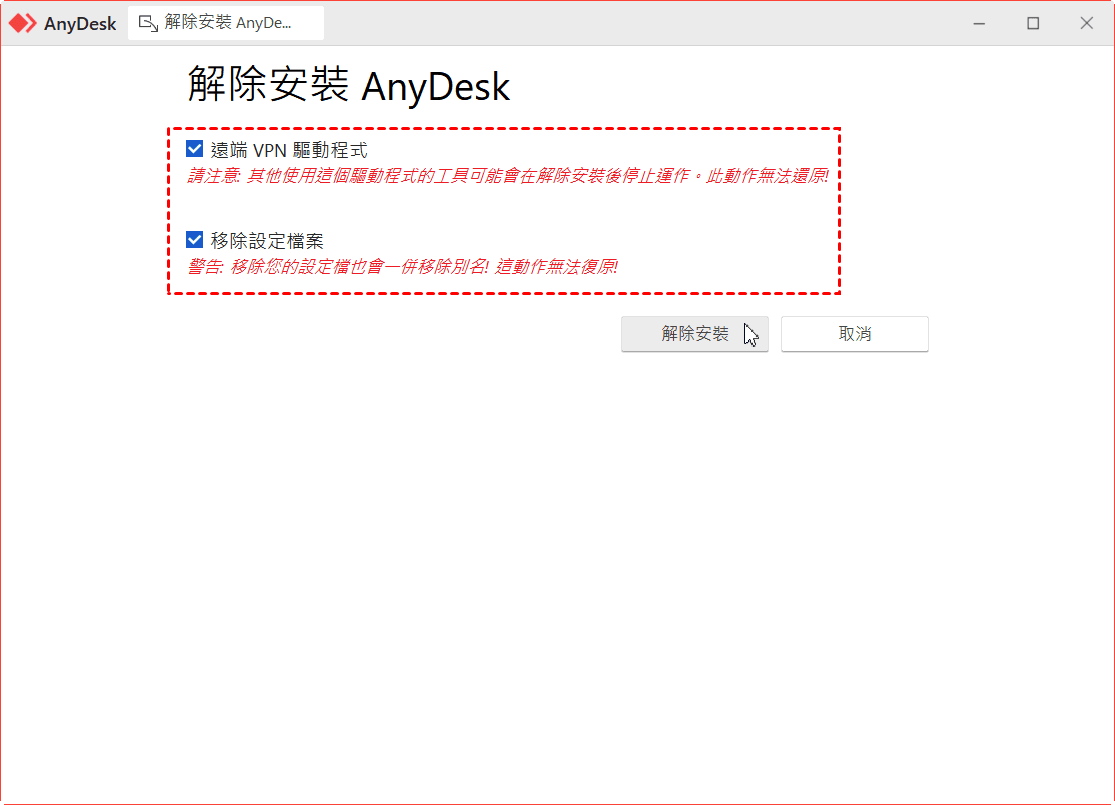This screenshot has width=1115, height=805.
Task: Click the red VPN driver warning text
Action: pos(508,176)
